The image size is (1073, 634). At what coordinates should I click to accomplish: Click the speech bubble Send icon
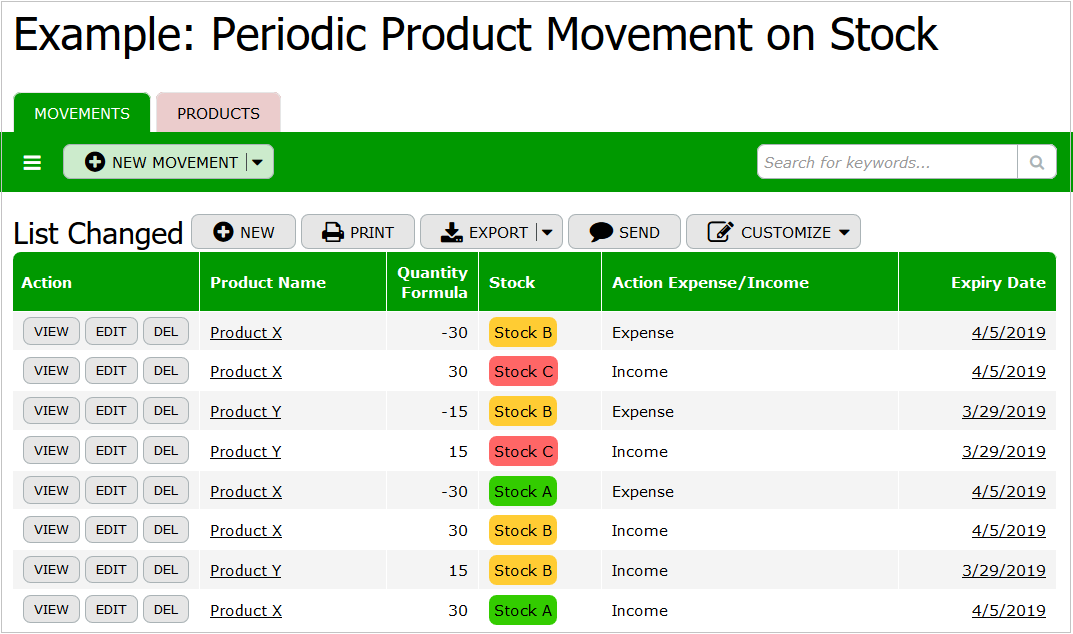(601, 232)
